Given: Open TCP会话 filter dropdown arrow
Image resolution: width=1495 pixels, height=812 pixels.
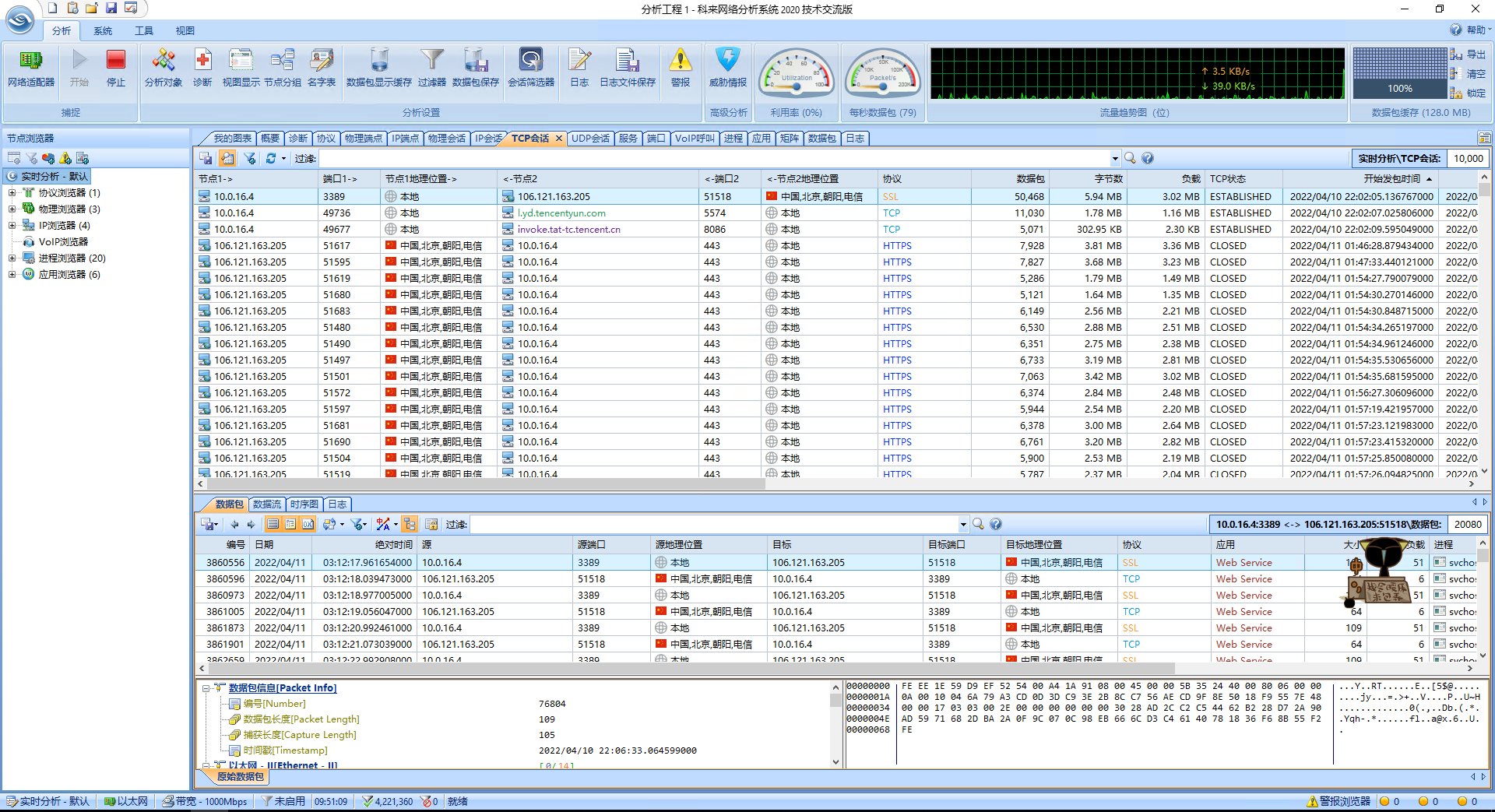Looking at the screenshot, I should tap(1115, 158).
